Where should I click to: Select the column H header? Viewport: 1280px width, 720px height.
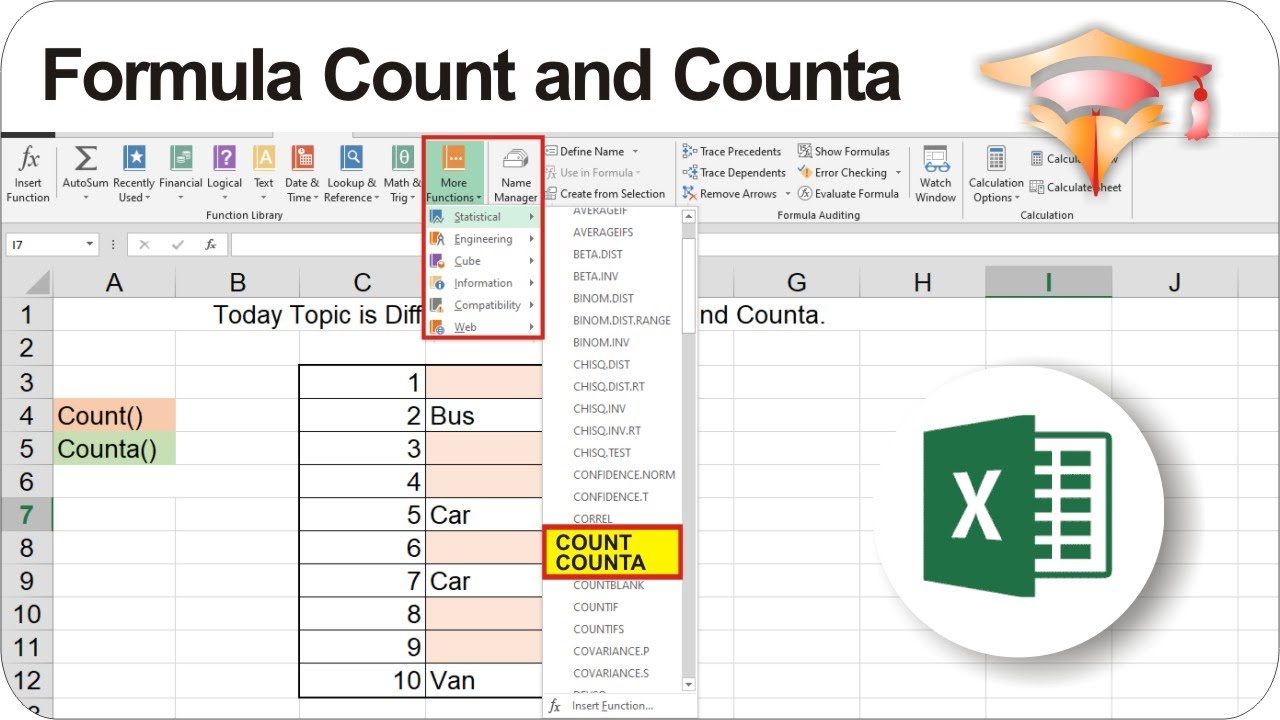[922, 283]
